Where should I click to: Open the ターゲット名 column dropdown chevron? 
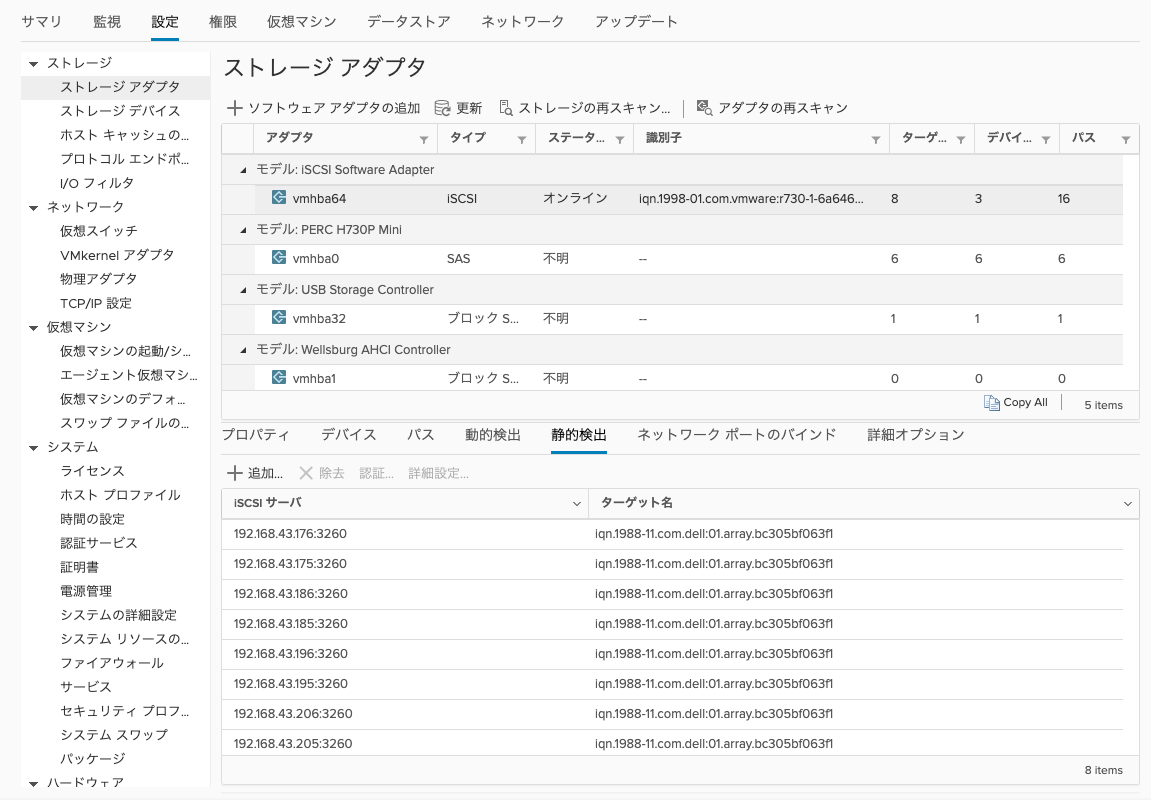coord(1128,503)
